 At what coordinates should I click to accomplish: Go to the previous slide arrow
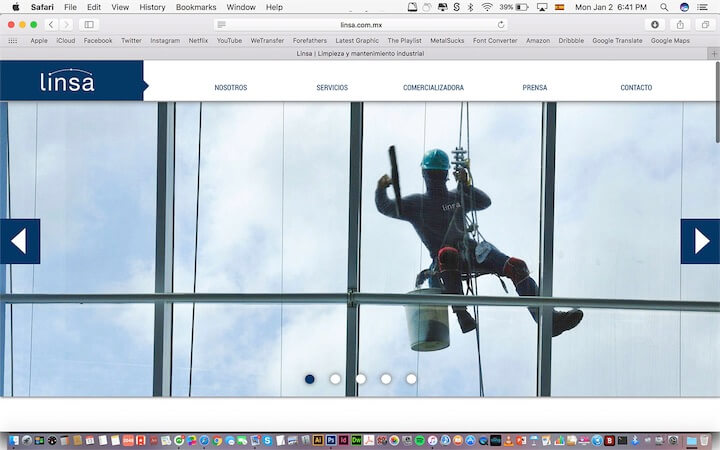pos(19,241)
